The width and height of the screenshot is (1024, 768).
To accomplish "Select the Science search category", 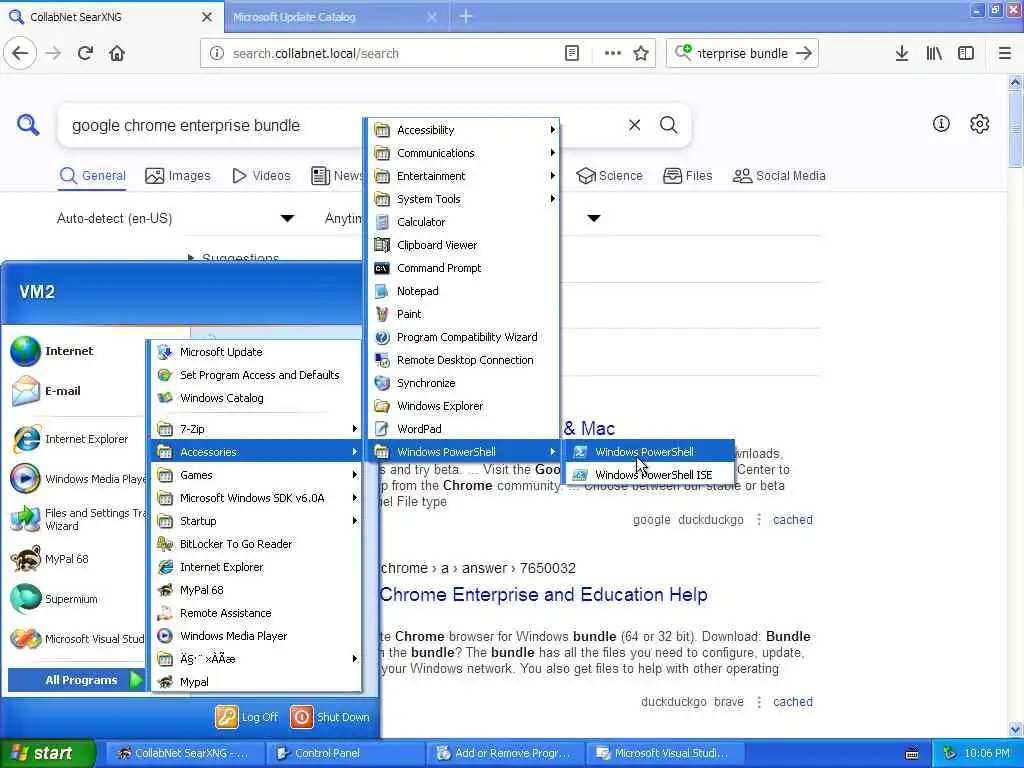I will pos(609,176).
